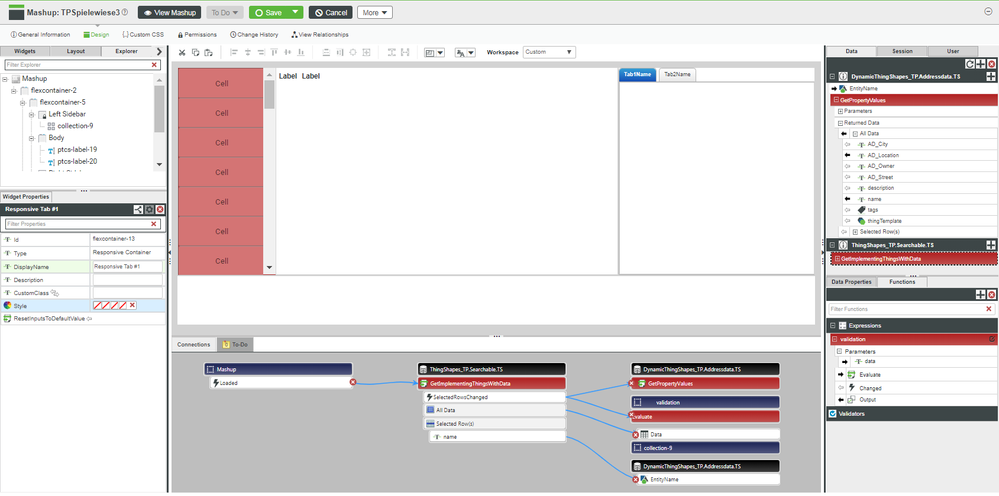The height and width of the screenshot is (496, 999).
Task: Delete binding red X beside Data node
Action: click(x=635, y=435)
